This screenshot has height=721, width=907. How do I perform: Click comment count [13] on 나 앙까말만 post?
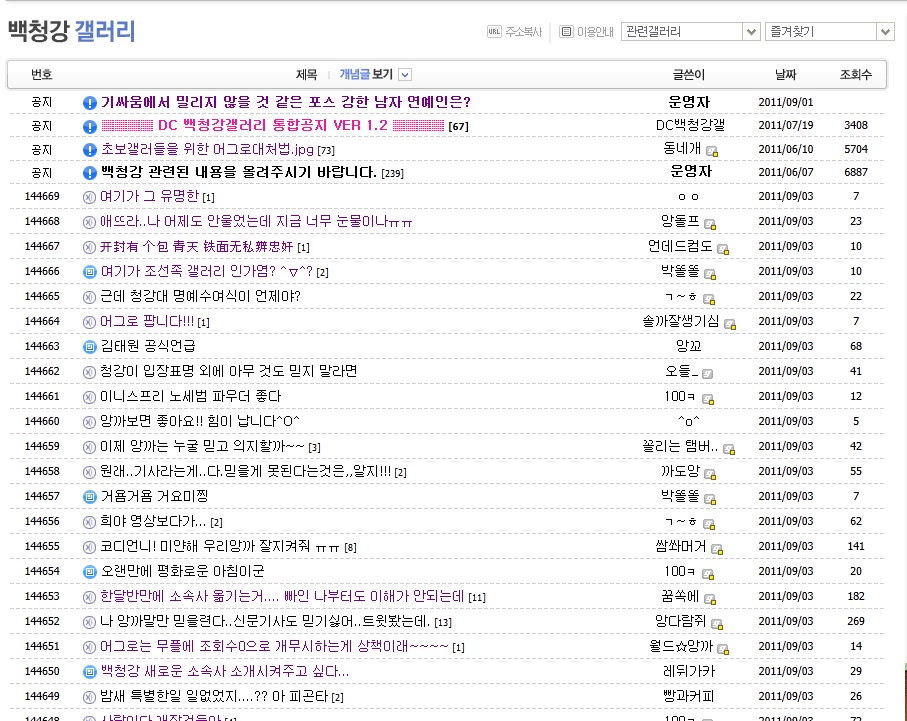[443, 623]
